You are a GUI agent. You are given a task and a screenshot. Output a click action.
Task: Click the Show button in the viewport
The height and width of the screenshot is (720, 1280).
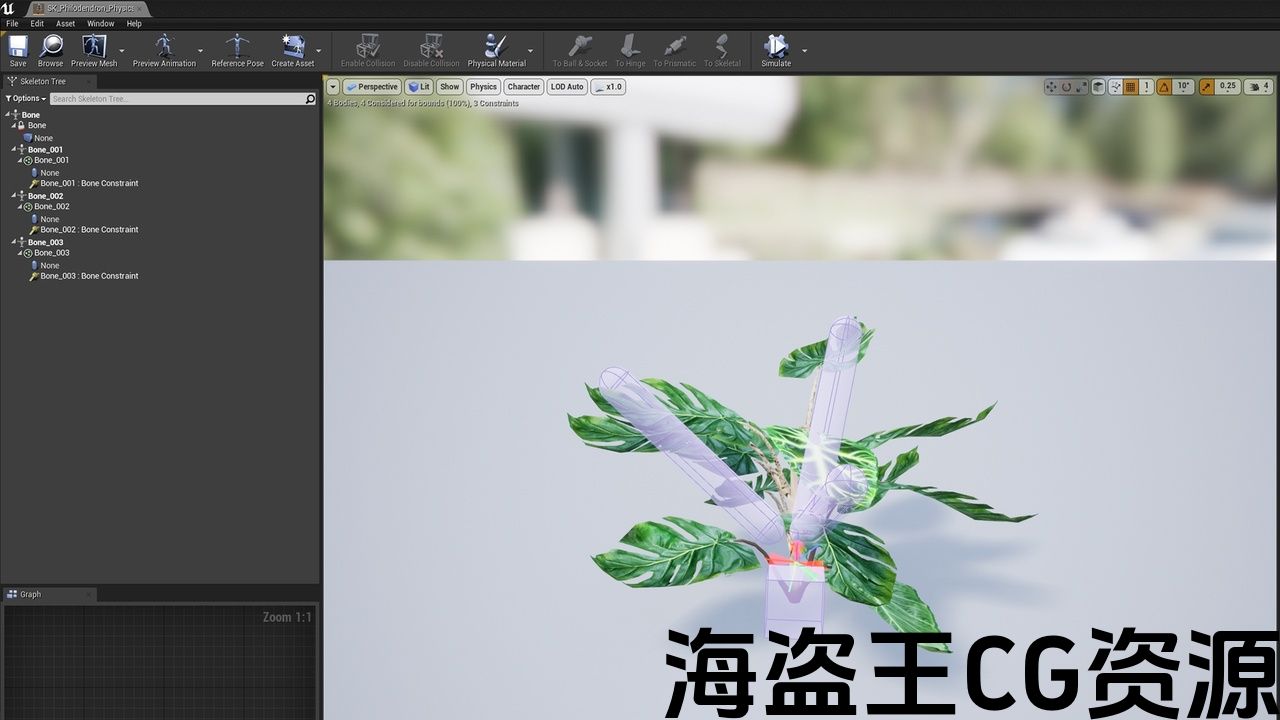[x=450, y=87]
